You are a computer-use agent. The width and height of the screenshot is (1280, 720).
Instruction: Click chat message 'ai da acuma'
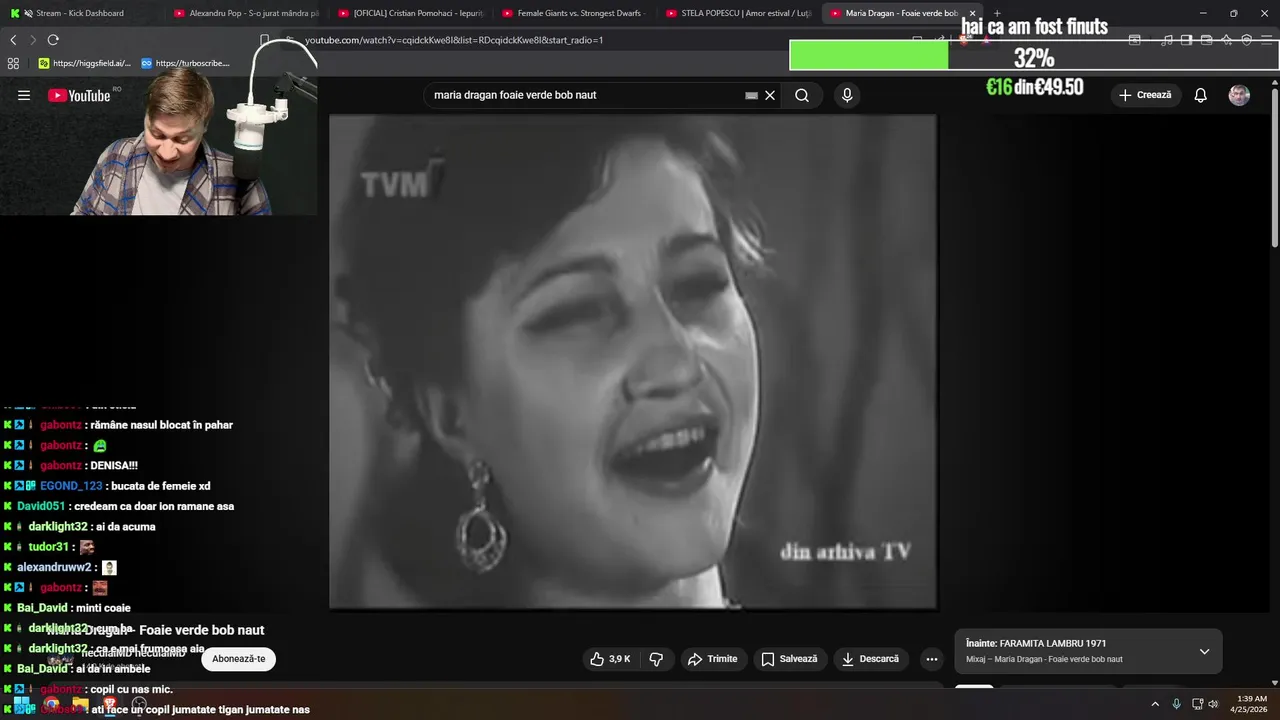(x=126, y=527)
